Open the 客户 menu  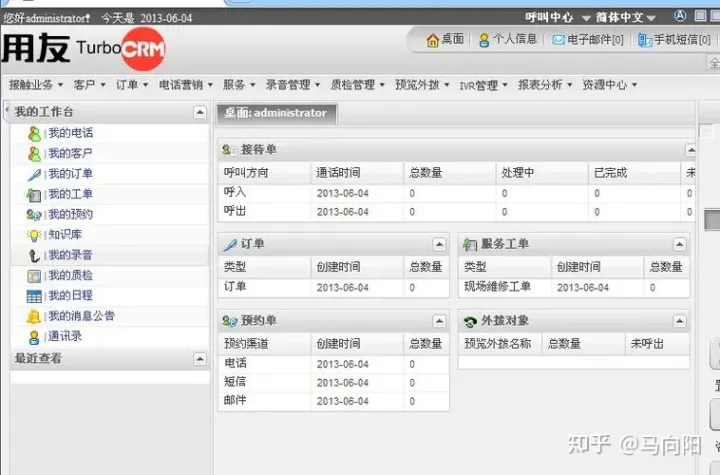point(90,85)
